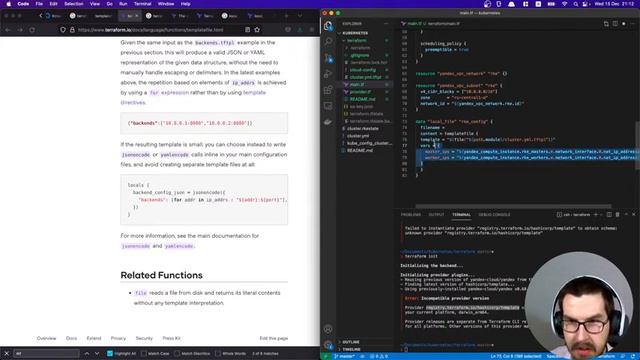Open the Selection menu in menu bar
The width and height of the screenshot is (640, 360).
(x=74, y=4)
